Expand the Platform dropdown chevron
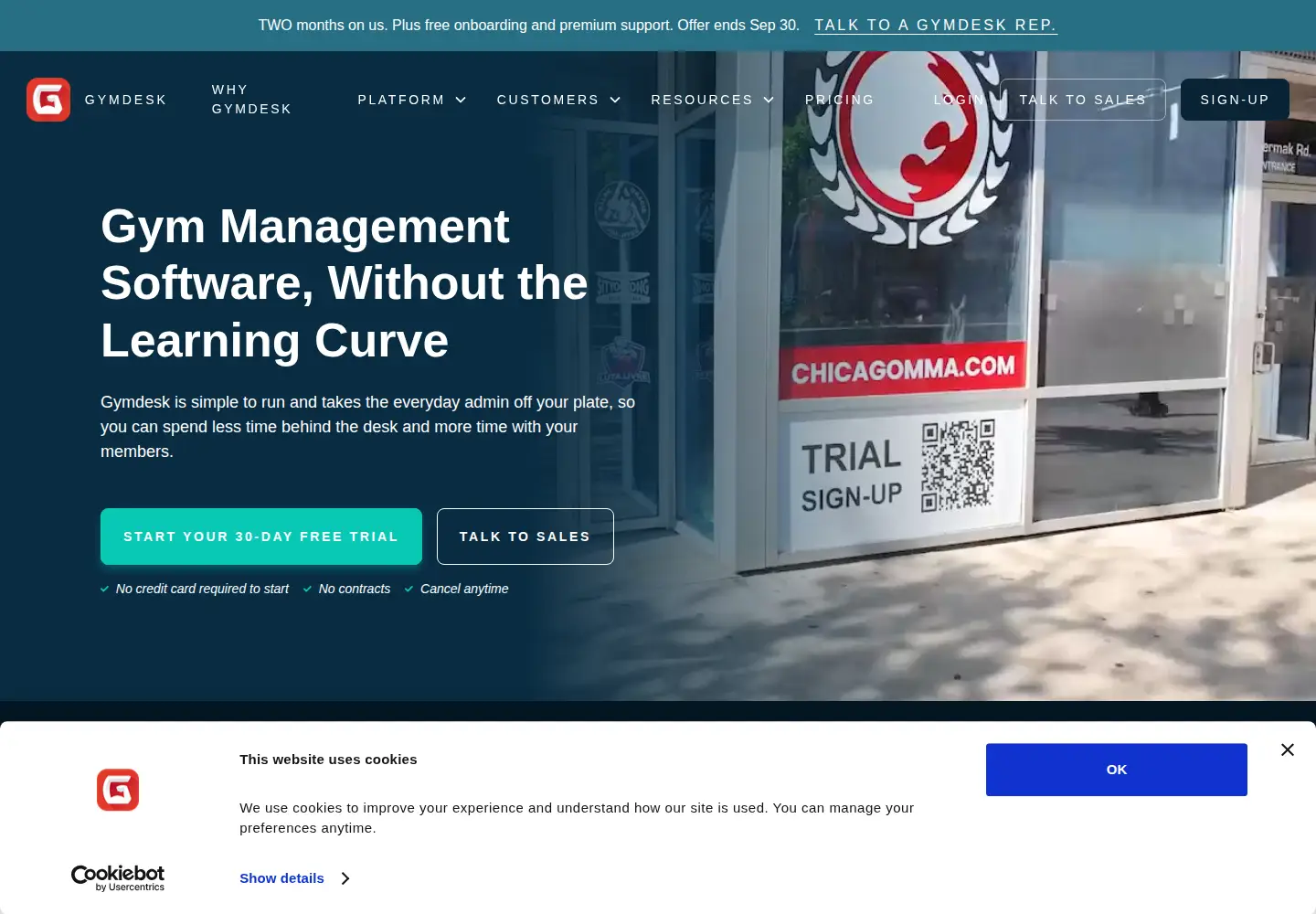 (x=461, y=100)
